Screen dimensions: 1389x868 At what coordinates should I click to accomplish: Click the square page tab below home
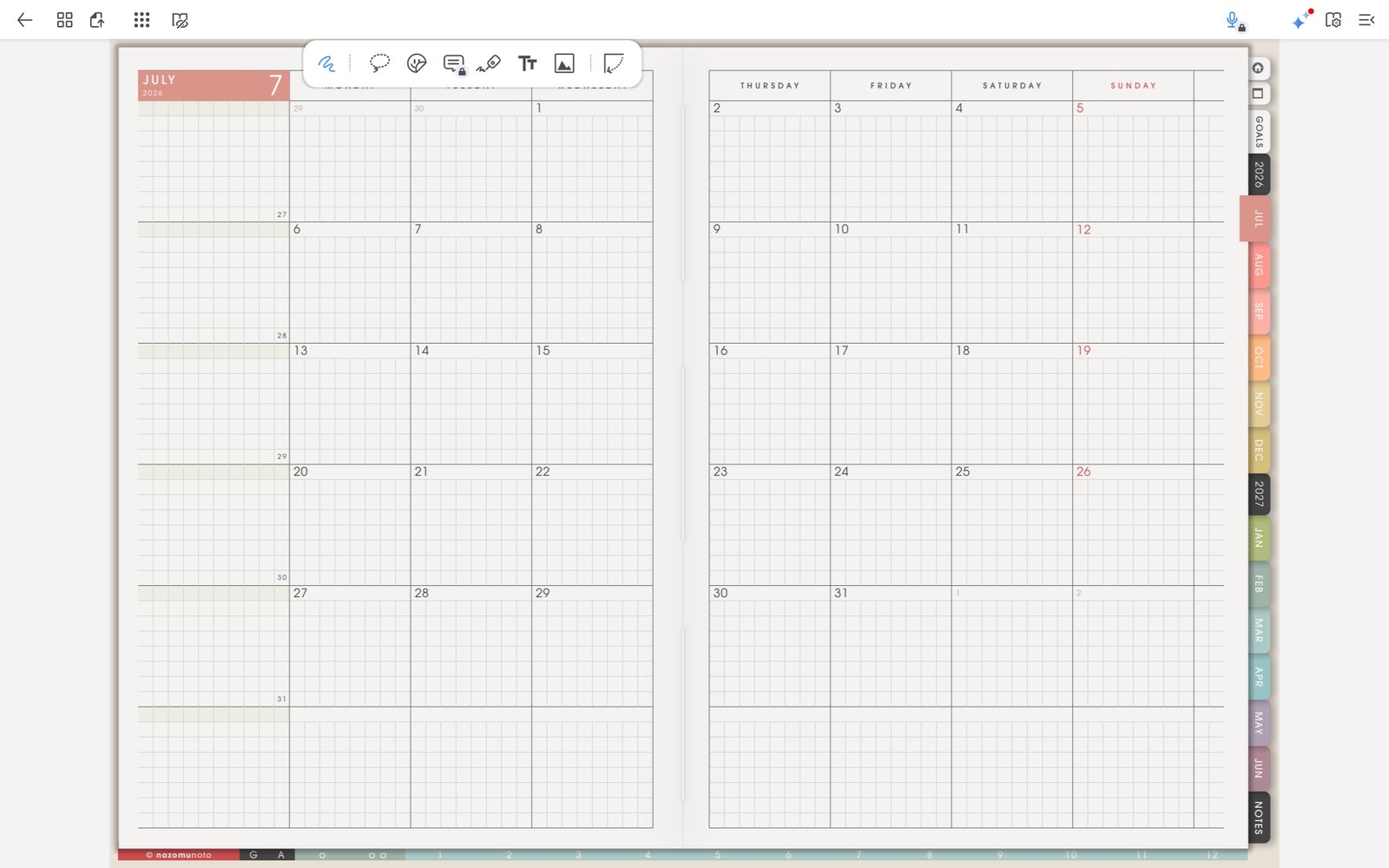pyautogui.click(x=1258, y=93)
